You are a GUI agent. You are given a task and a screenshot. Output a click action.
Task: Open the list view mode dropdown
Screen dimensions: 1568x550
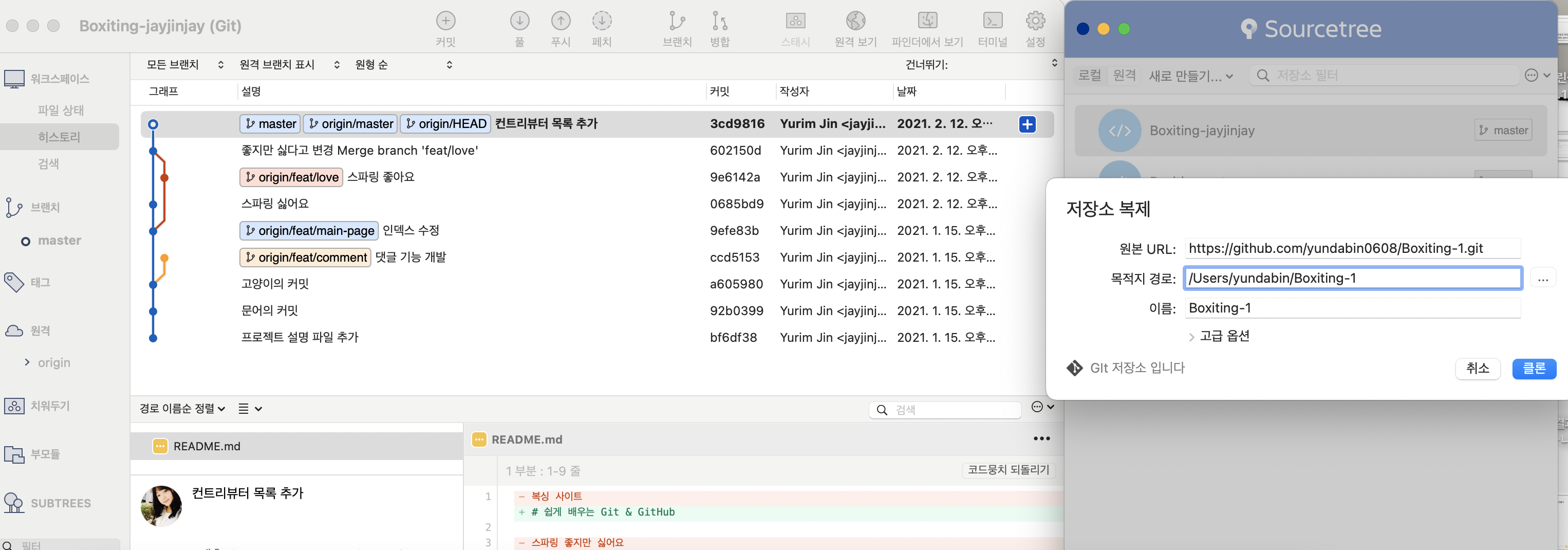point(250,409)
